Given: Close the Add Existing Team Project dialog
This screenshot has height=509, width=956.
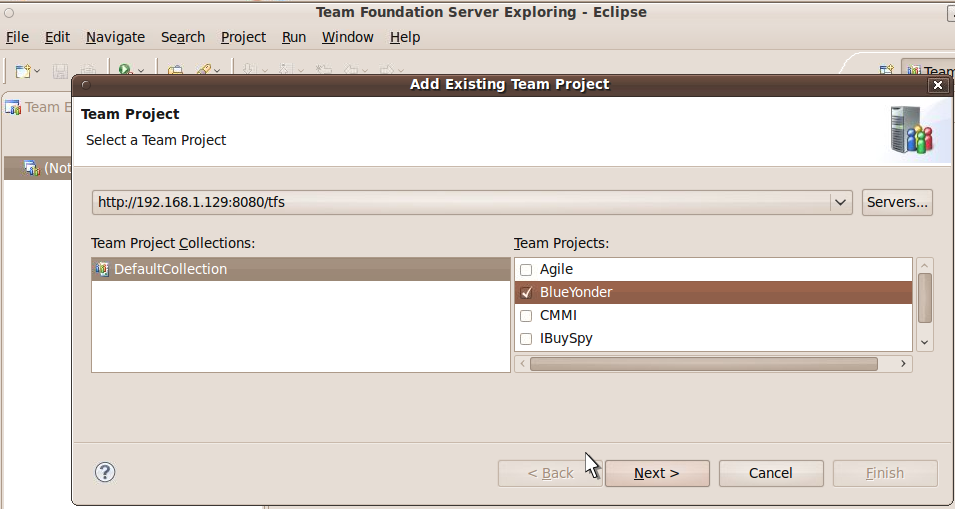Looking at the screenshot, I should coord(938,85).
